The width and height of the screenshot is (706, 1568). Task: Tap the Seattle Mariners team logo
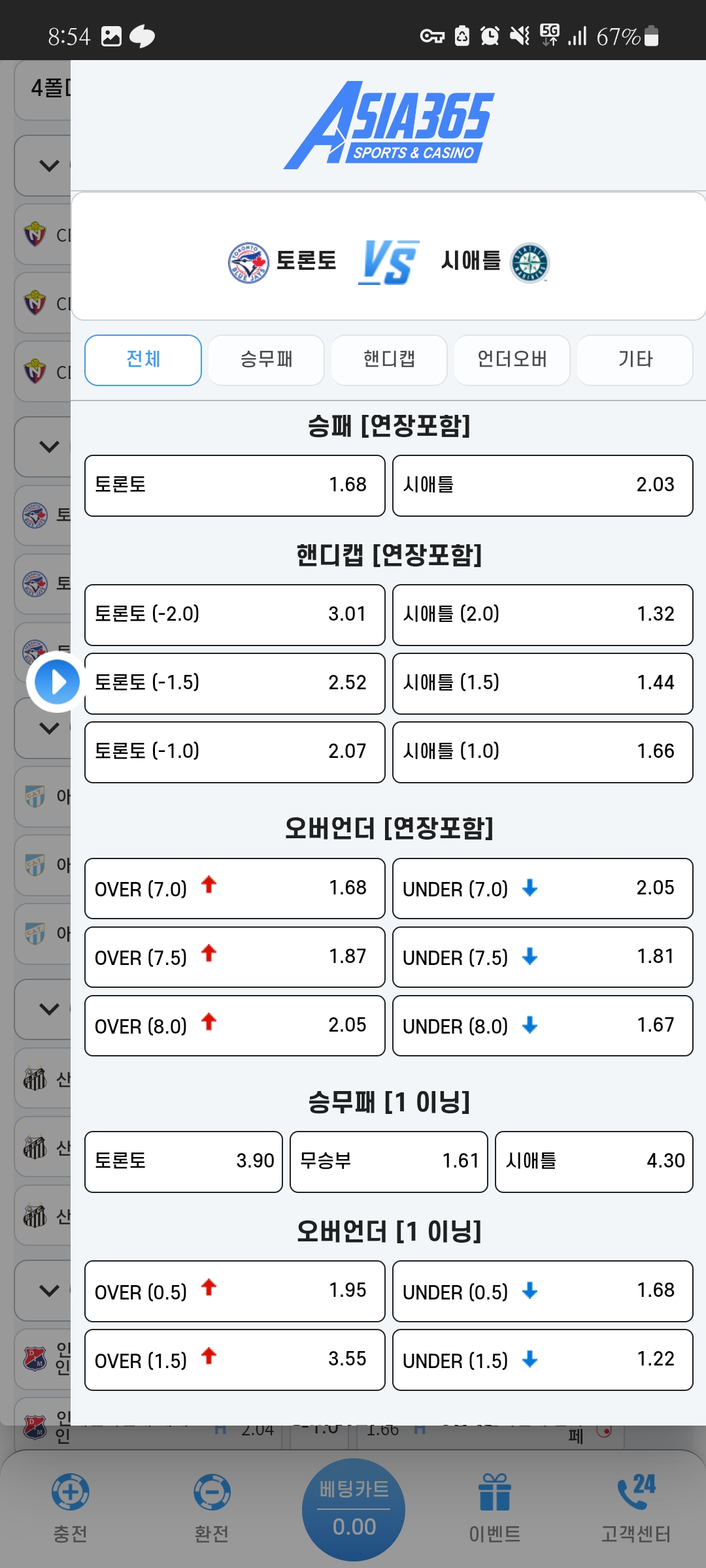click(529, 263)
